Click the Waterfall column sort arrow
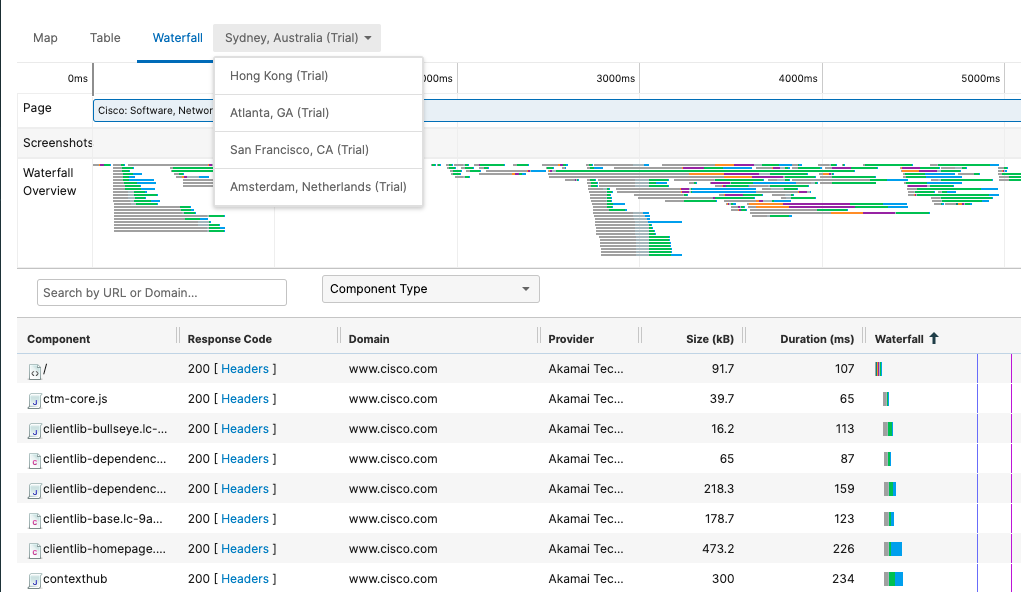The height and width of the screenshot is (592, 1021). (934, 339)
